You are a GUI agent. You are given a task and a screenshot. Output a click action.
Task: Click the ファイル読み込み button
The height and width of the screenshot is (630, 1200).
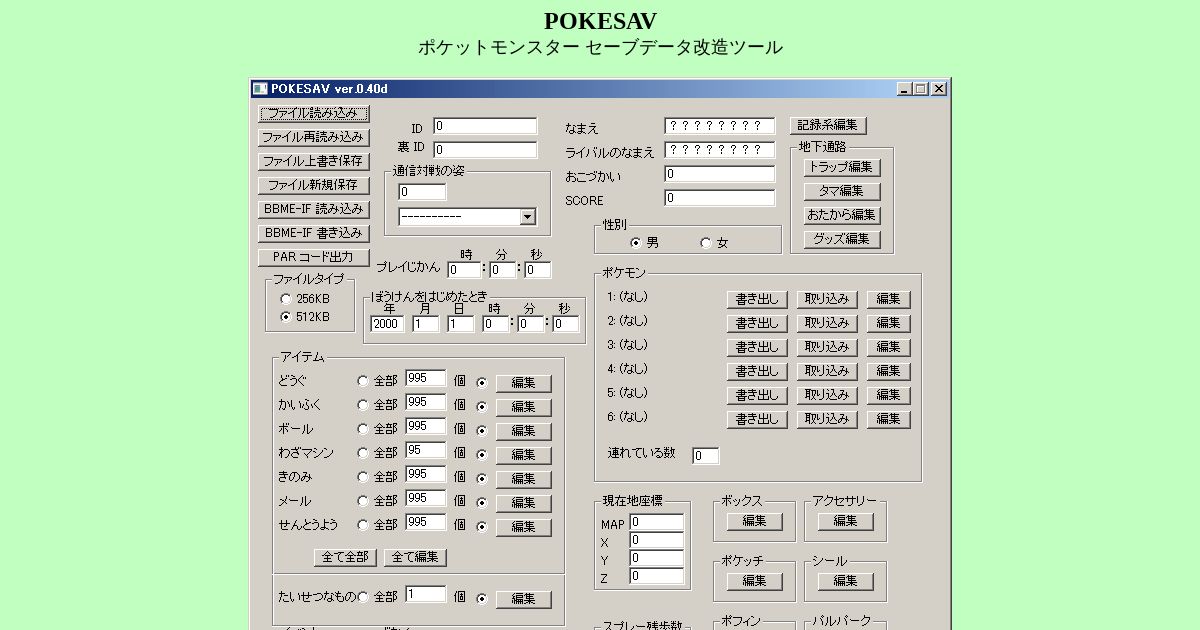point(314,113)
